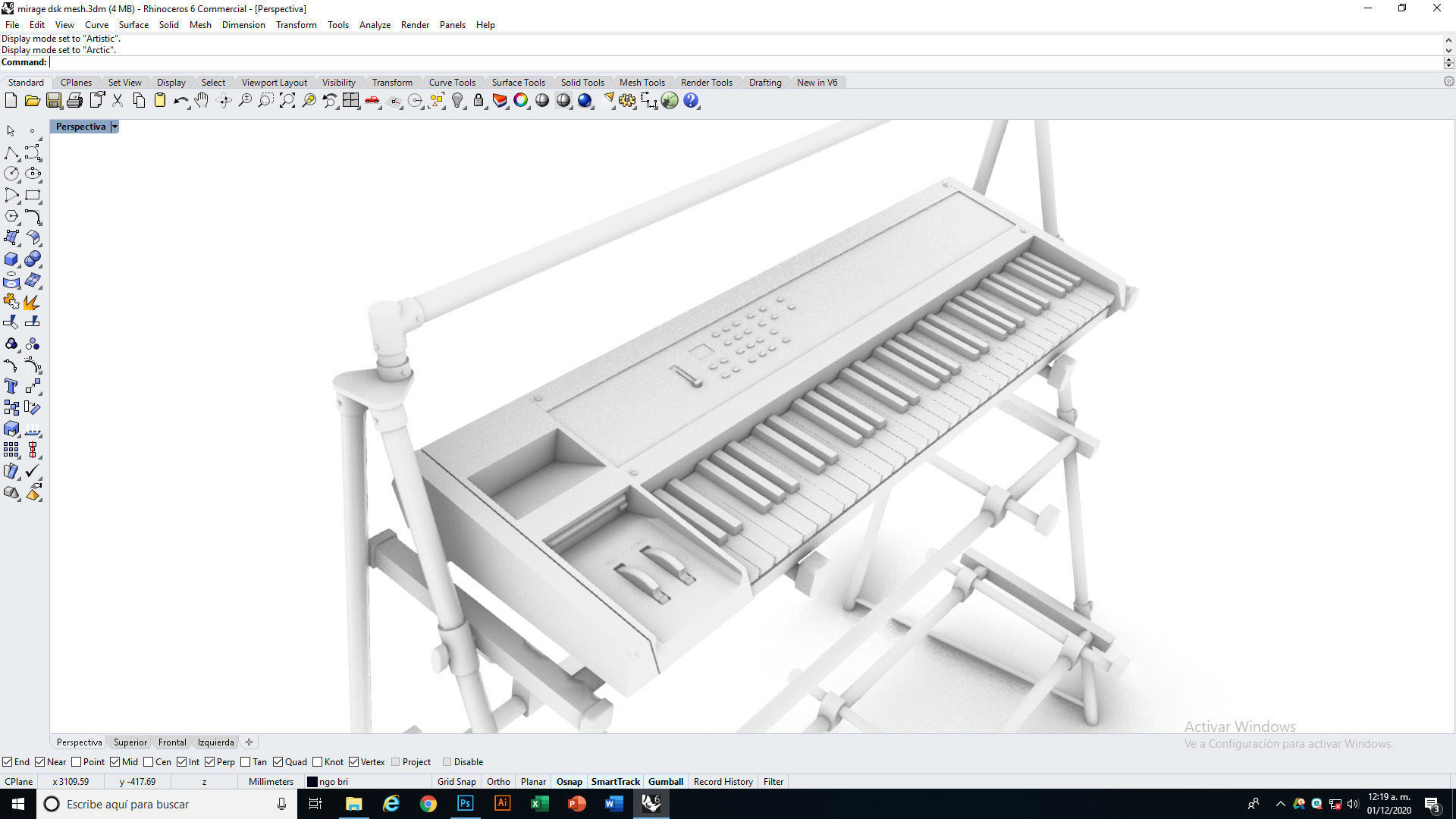Click the Paste clipboard icon
1456x819 pixels.
click(160, 100)
